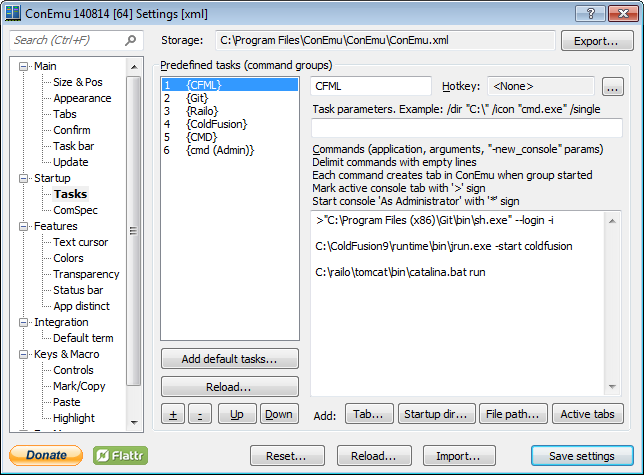This screenshot has height=475, width=644.
Task: Focus the Search settings field
Action: click(x=76, y=40)
